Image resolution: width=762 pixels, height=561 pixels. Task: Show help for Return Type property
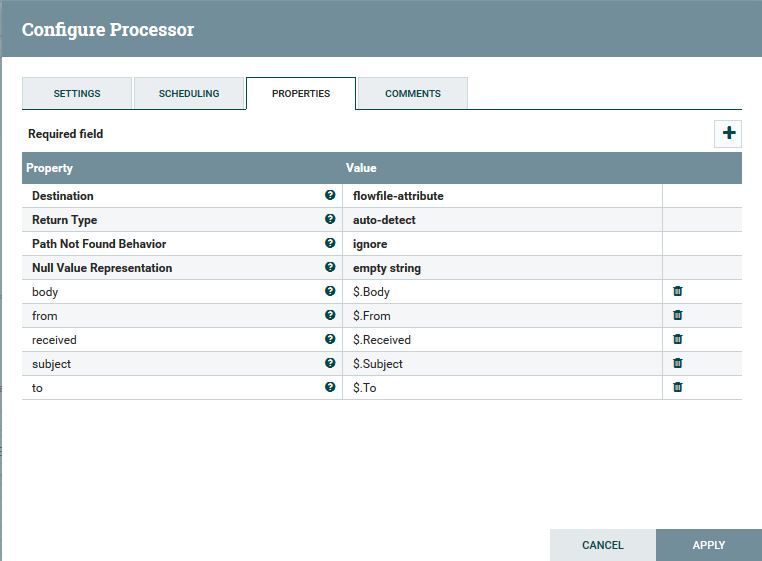point(330,220)
